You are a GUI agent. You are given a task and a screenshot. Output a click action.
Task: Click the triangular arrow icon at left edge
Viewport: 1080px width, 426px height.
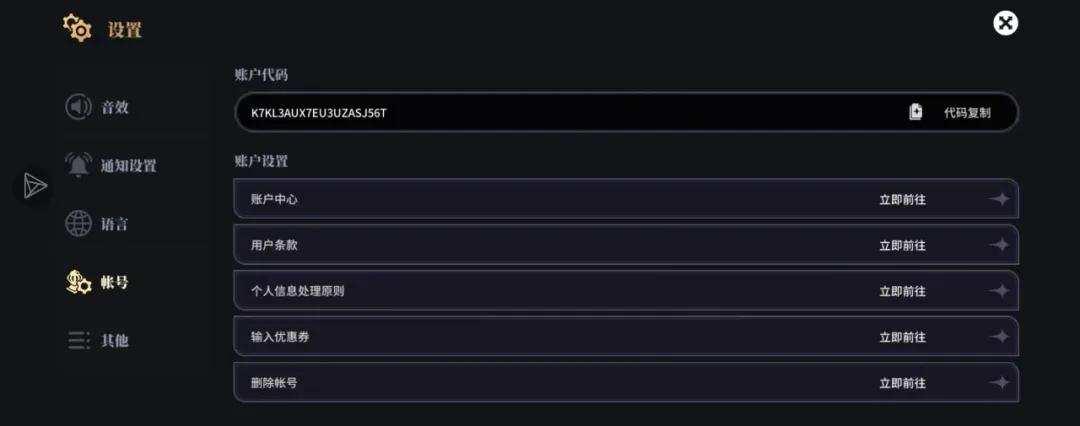(x=35, y=186)
